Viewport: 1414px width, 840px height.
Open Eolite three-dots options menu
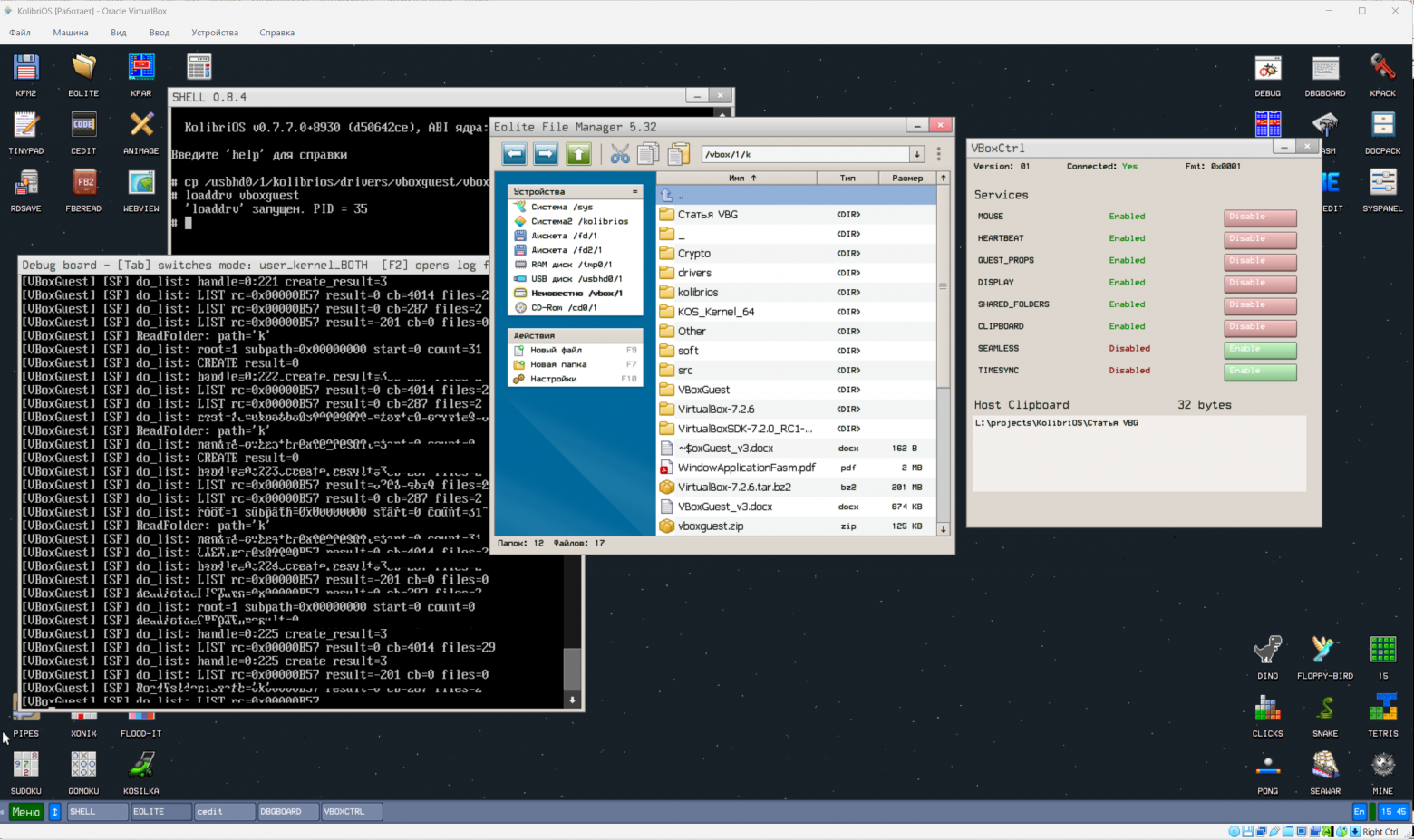pos(939,154)
